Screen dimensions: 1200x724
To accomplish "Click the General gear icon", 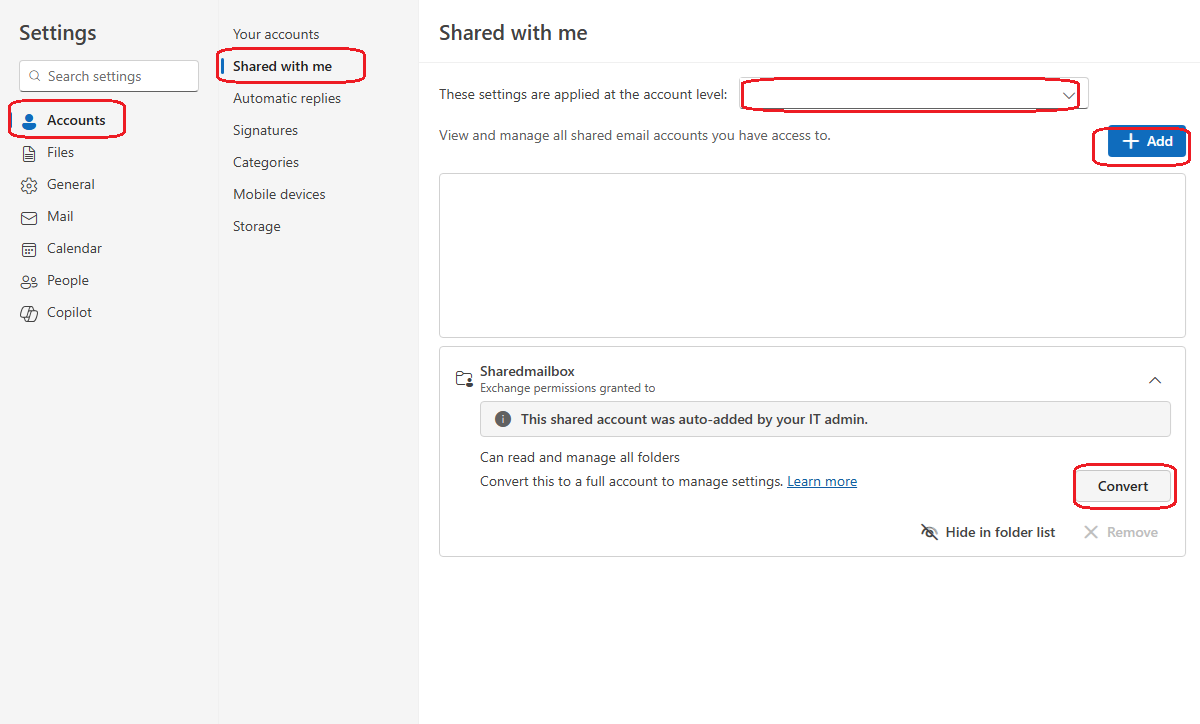I will pyautogui.click(x=29, y=185).
